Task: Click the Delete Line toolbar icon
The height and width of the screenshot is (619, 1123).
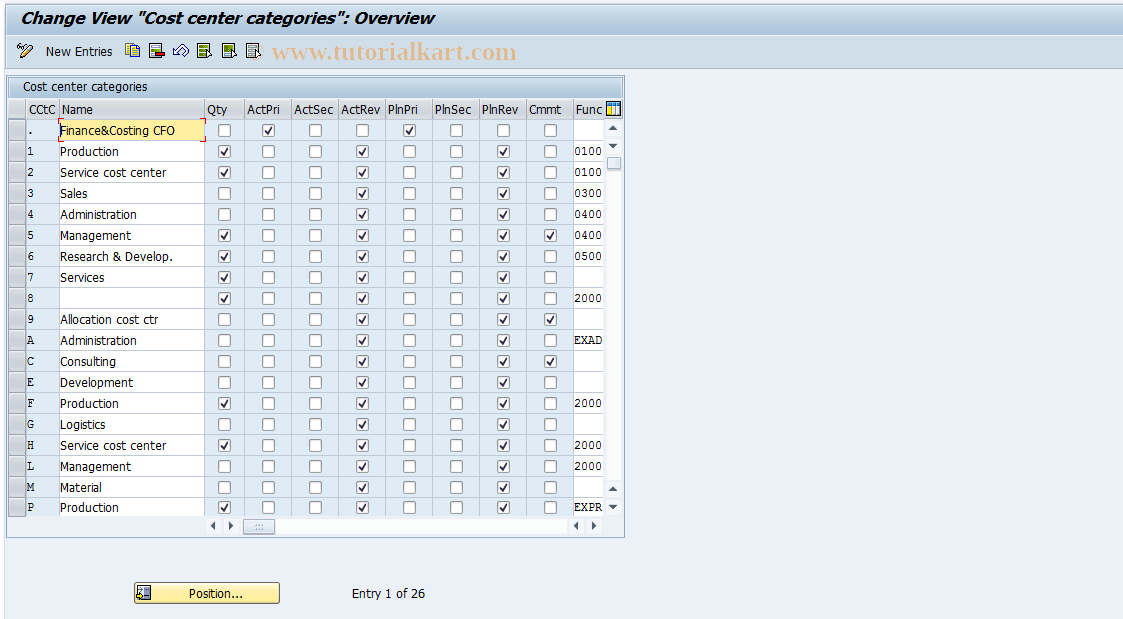Action: pos(156,51)
